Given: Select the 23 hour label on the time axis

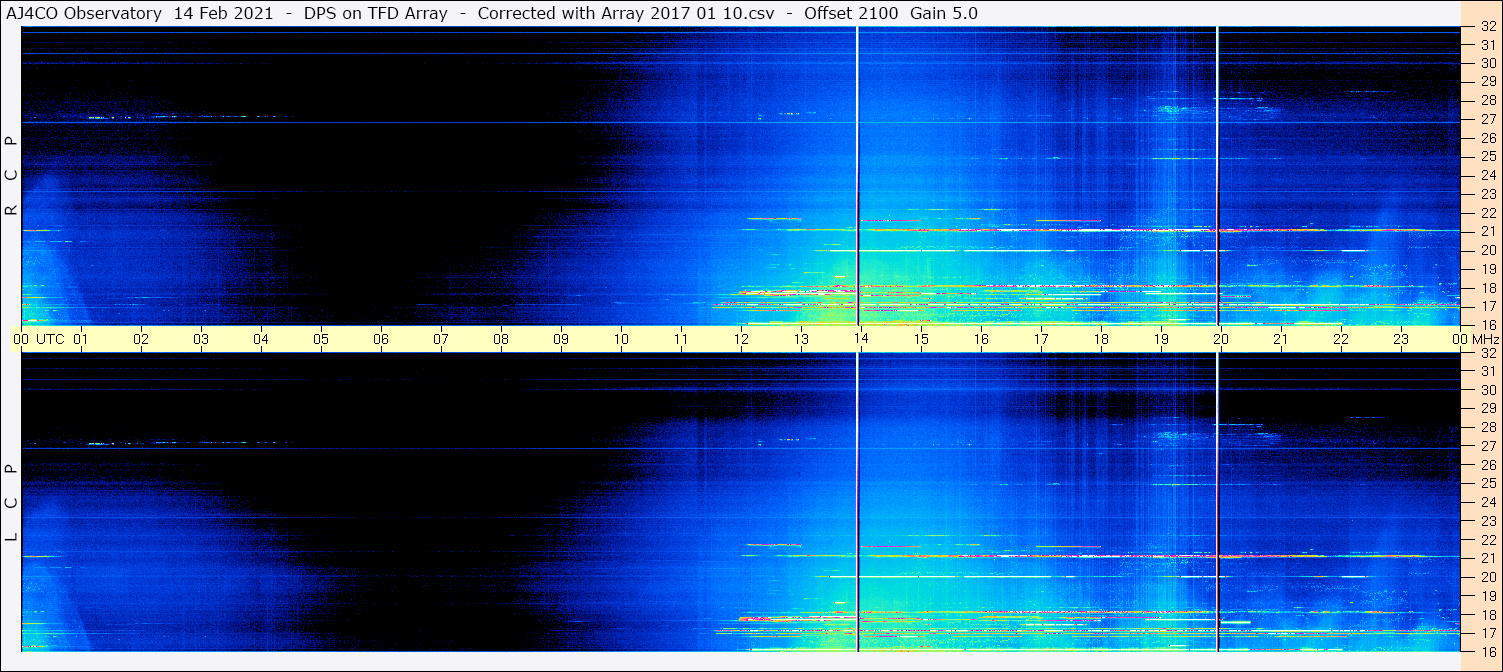Looking at the screenshot, I should (1401, 339).
